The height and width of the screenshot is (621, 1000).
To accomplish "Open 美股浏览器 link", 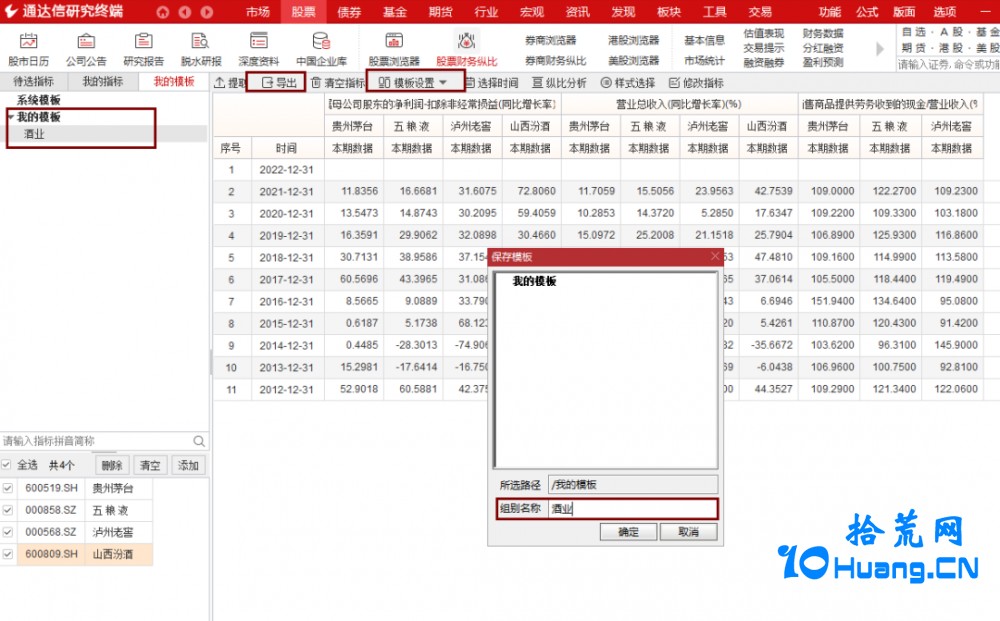I will (633, 61).
